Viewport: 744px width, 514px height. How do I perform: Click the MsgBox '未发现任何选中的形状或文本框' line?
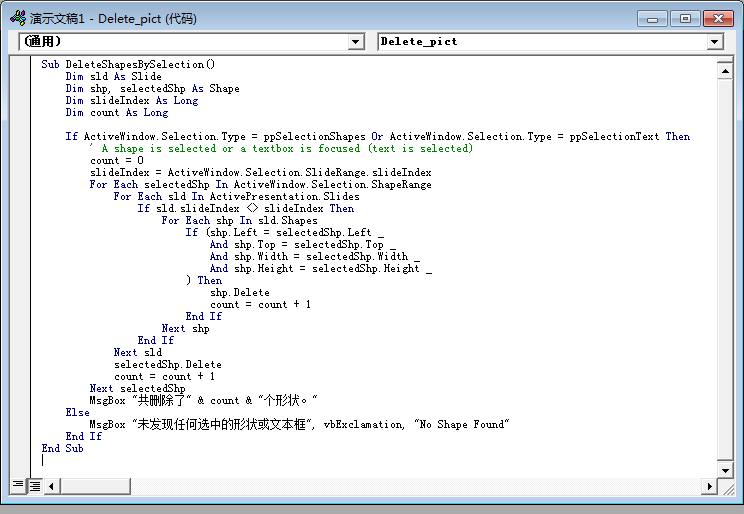(x=299, y=424)
